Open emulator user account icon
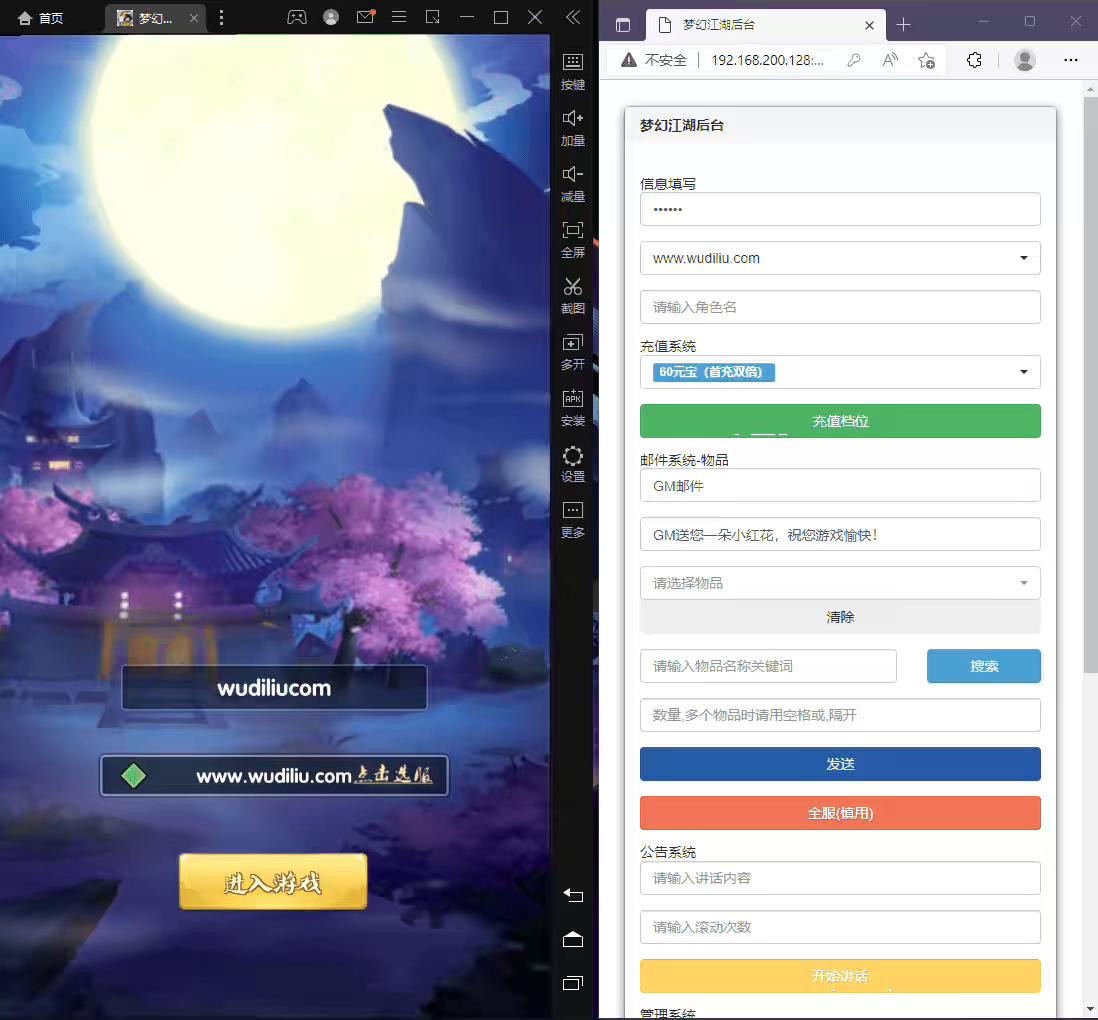Image resolution: width=1098 pixels, height=1020 pixels. [331, 18]
